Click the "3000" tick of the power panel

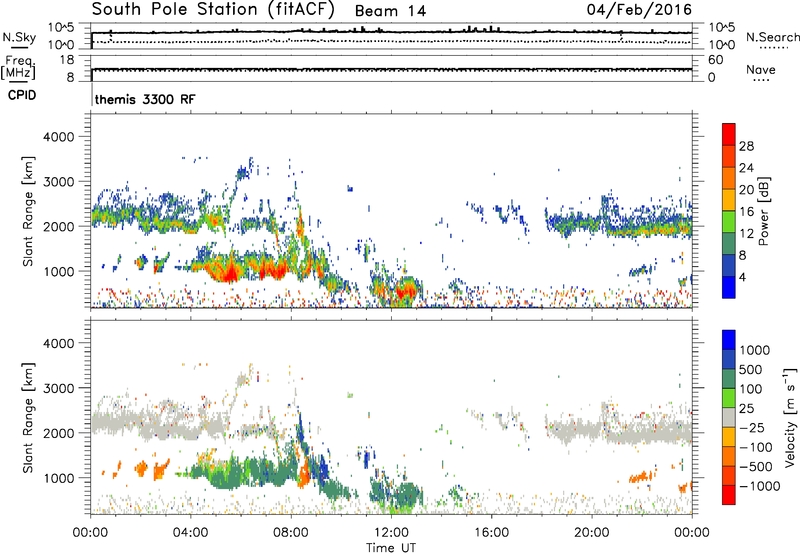tap(58, 182)
